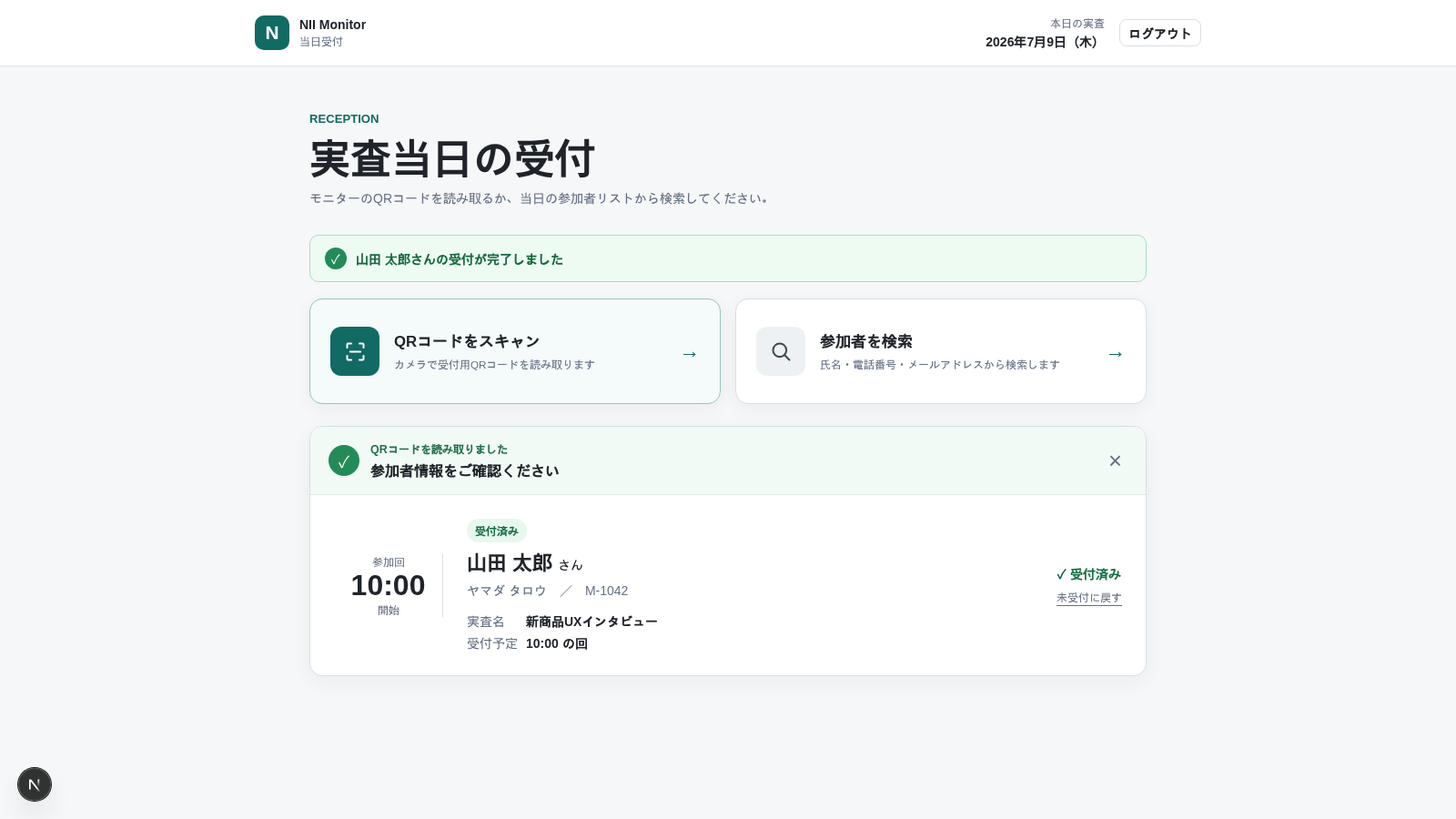Click the survey name 新商品UXインタビュー
The width and height of the screenshot is (1456, 819).
click(591, 622)
